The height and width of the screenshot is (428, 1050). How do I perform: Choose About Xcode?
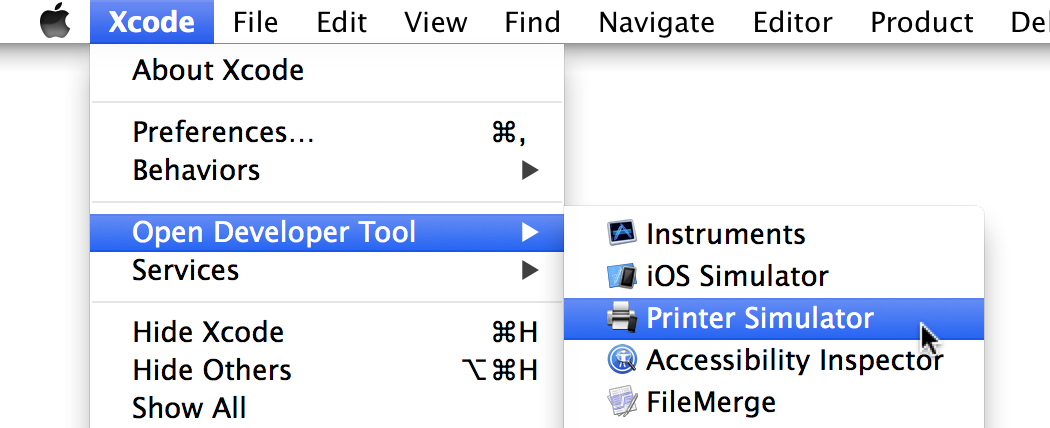pos(327,70)
